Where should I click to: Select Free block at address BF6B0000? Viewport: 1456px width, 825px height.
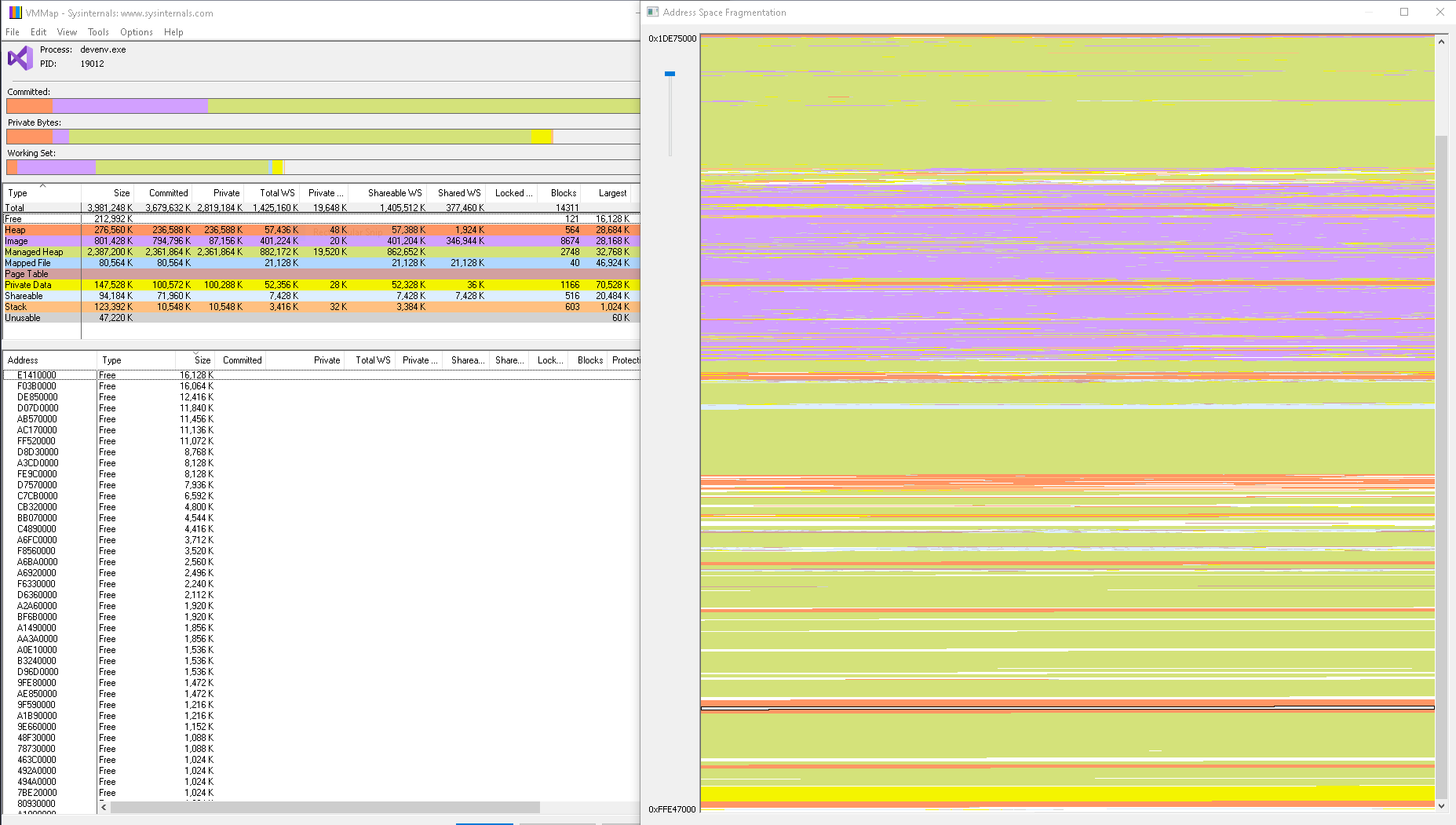pos(322,617)
